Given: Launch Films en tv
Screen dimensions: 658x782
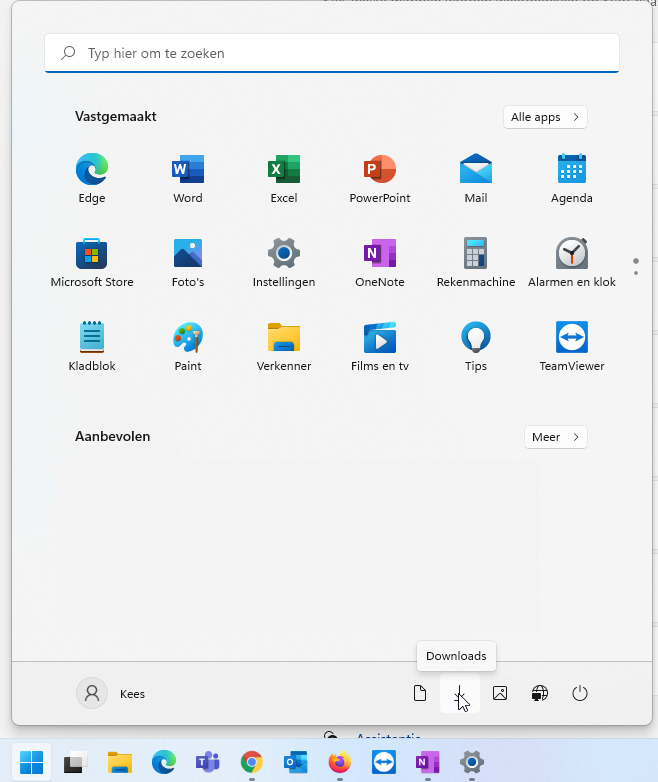Looking at the screenshot, I should 380,346.
